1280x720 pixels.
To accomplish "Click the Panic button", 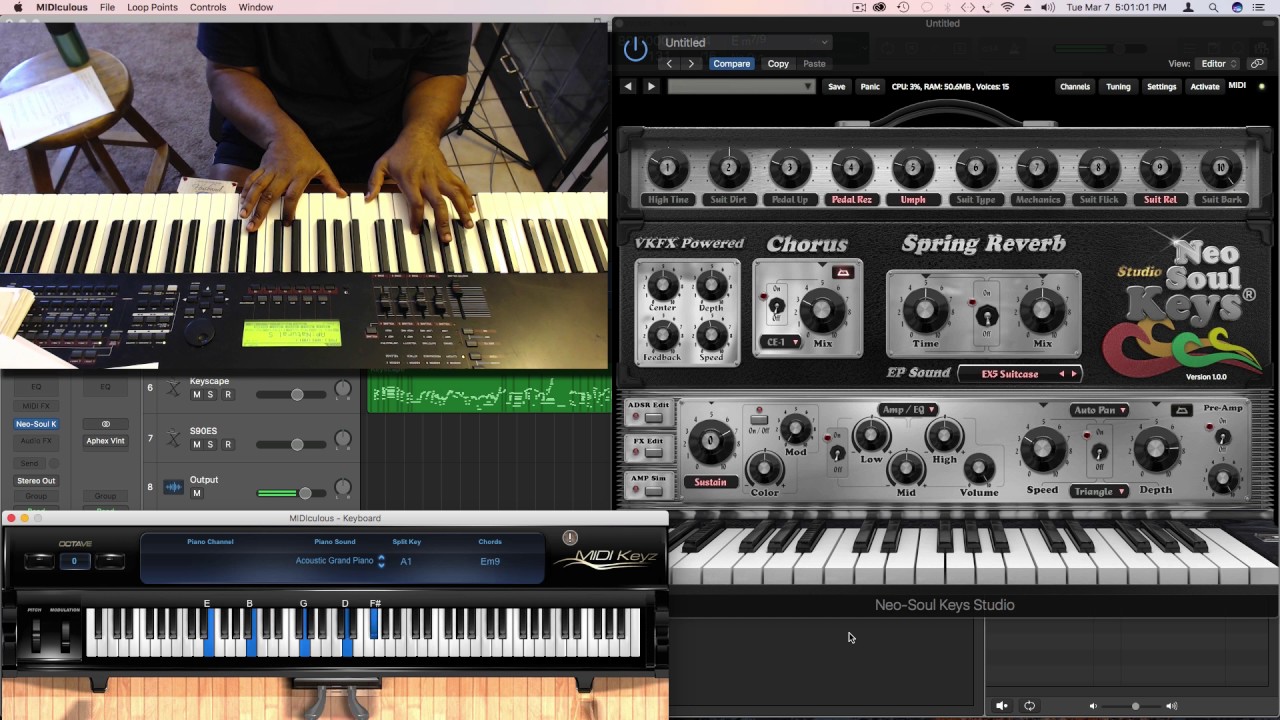I will tap(870, 87).
